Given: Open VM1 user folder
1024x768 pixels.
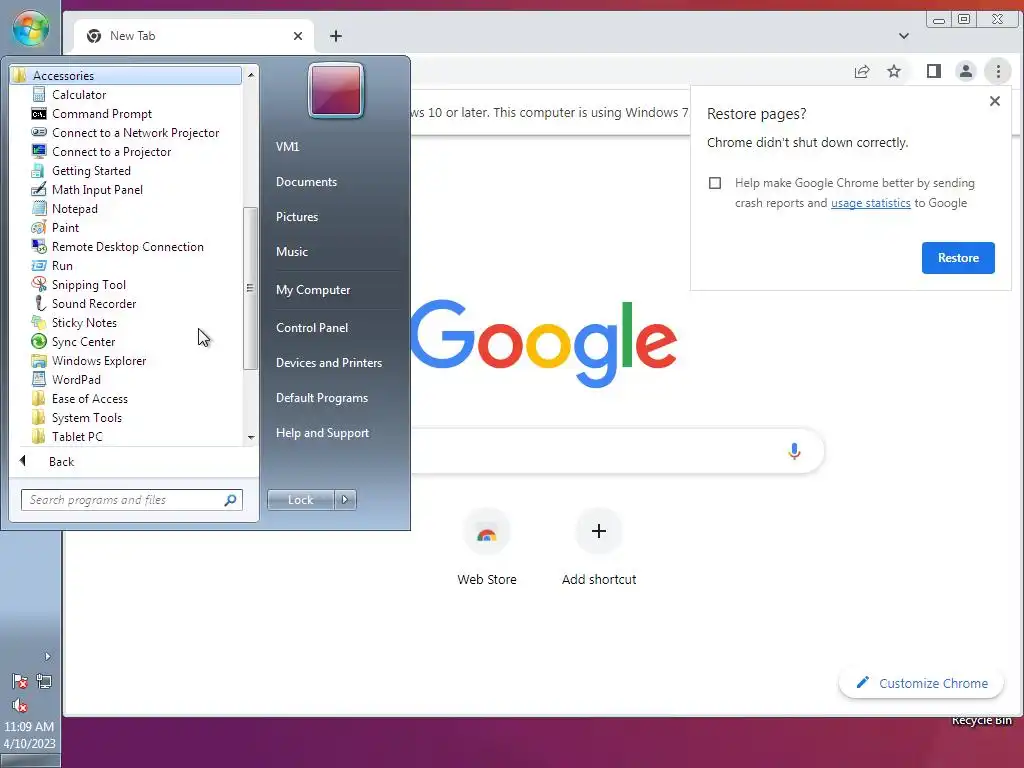Looking at the screenshot, I should point(287,146).
